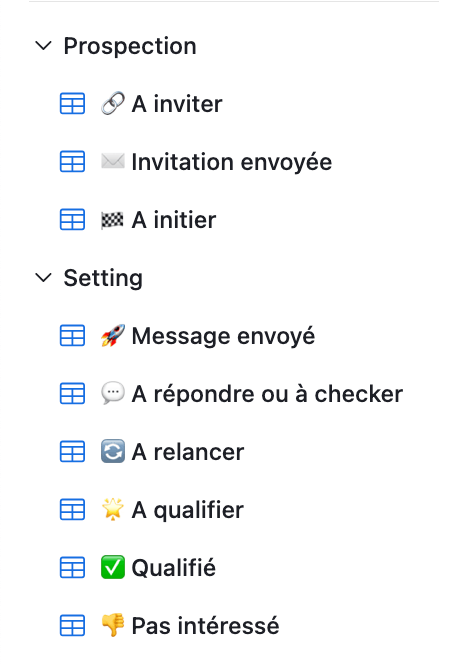Click the green checkmark emoji by Qualifié
This screenshot has height=664, width=468.
113,567
